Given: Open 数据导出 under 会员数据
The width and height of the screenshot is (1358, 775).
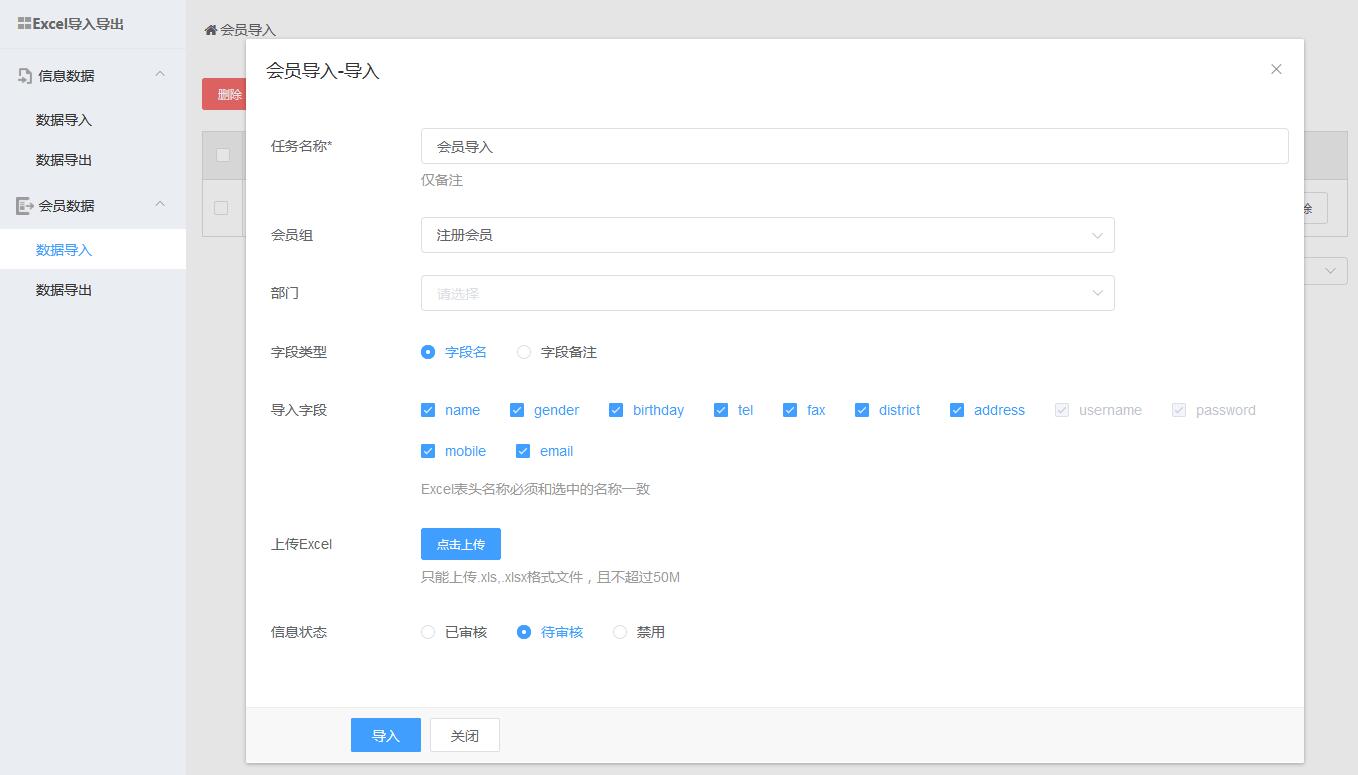Looking at the screenshot, I should [64, 290].
